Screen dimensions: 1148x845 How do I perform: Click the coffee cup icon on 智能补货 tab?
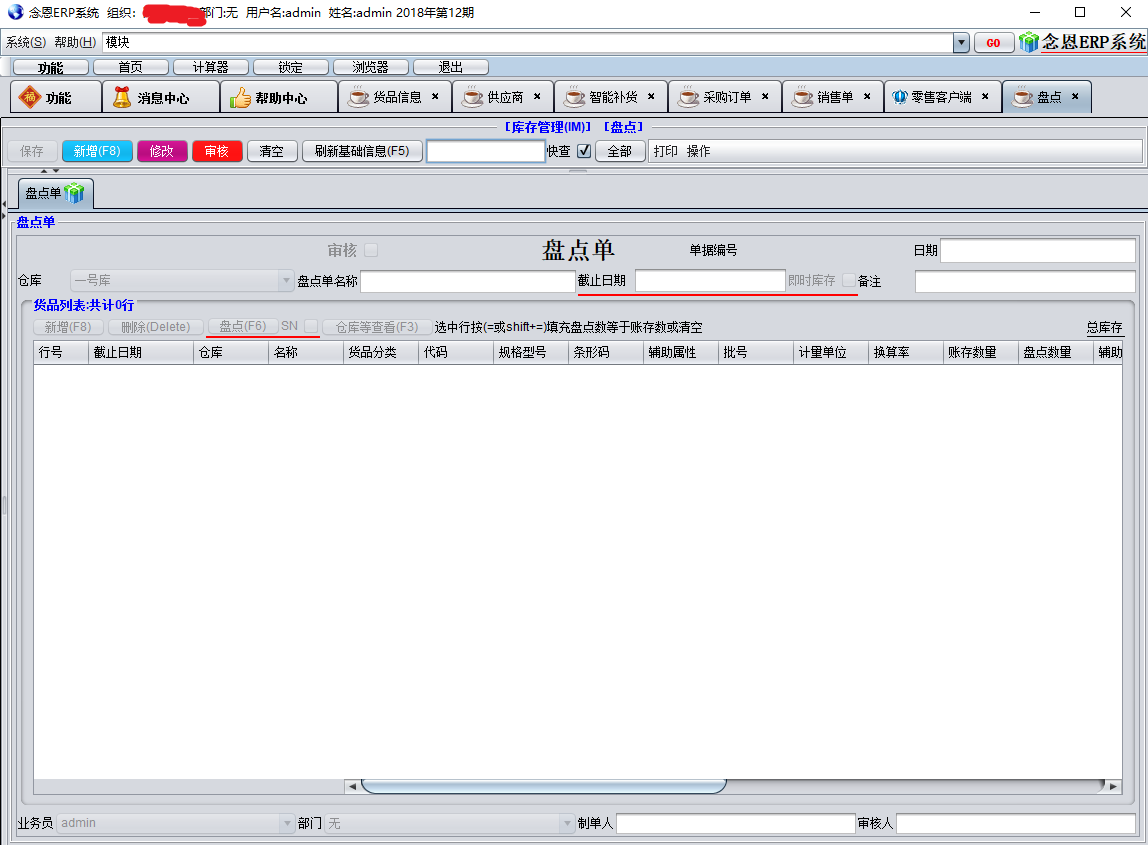coord(573,96)
